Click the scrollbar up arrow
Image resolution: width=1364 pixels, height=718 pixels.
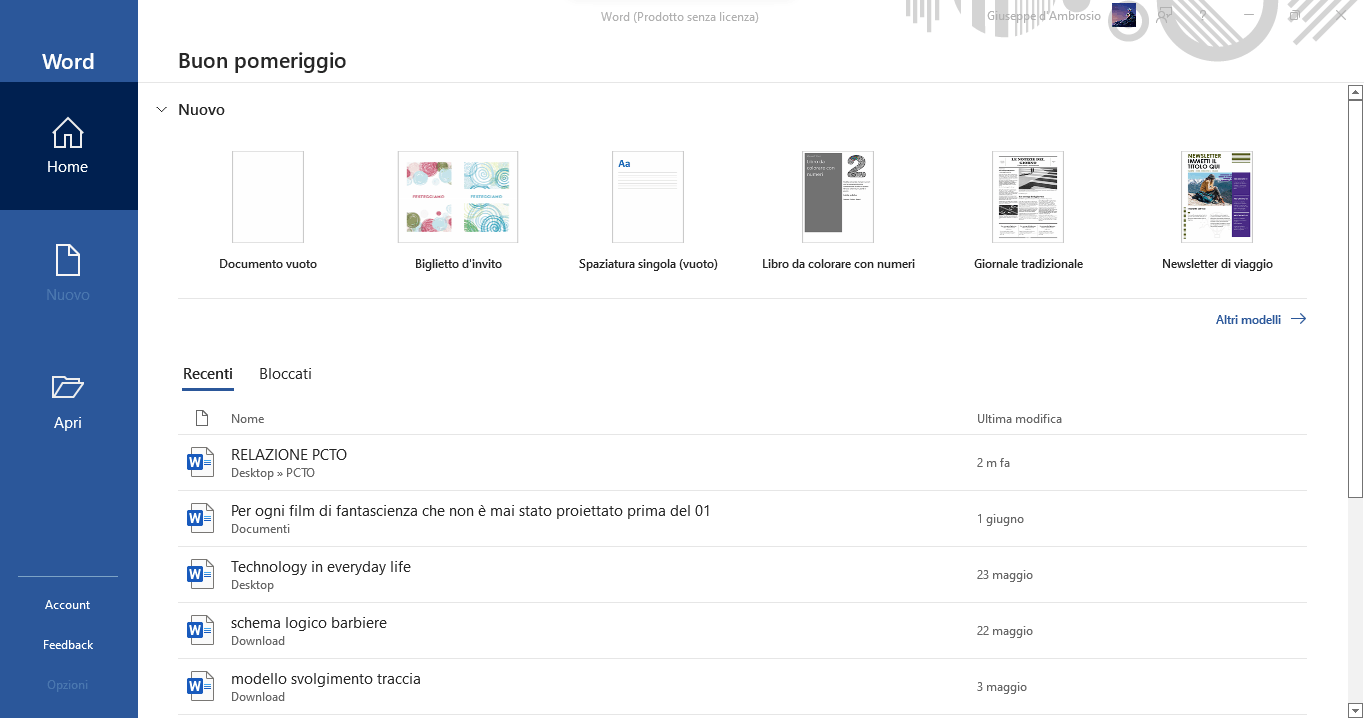click(x=1355, y=93)
